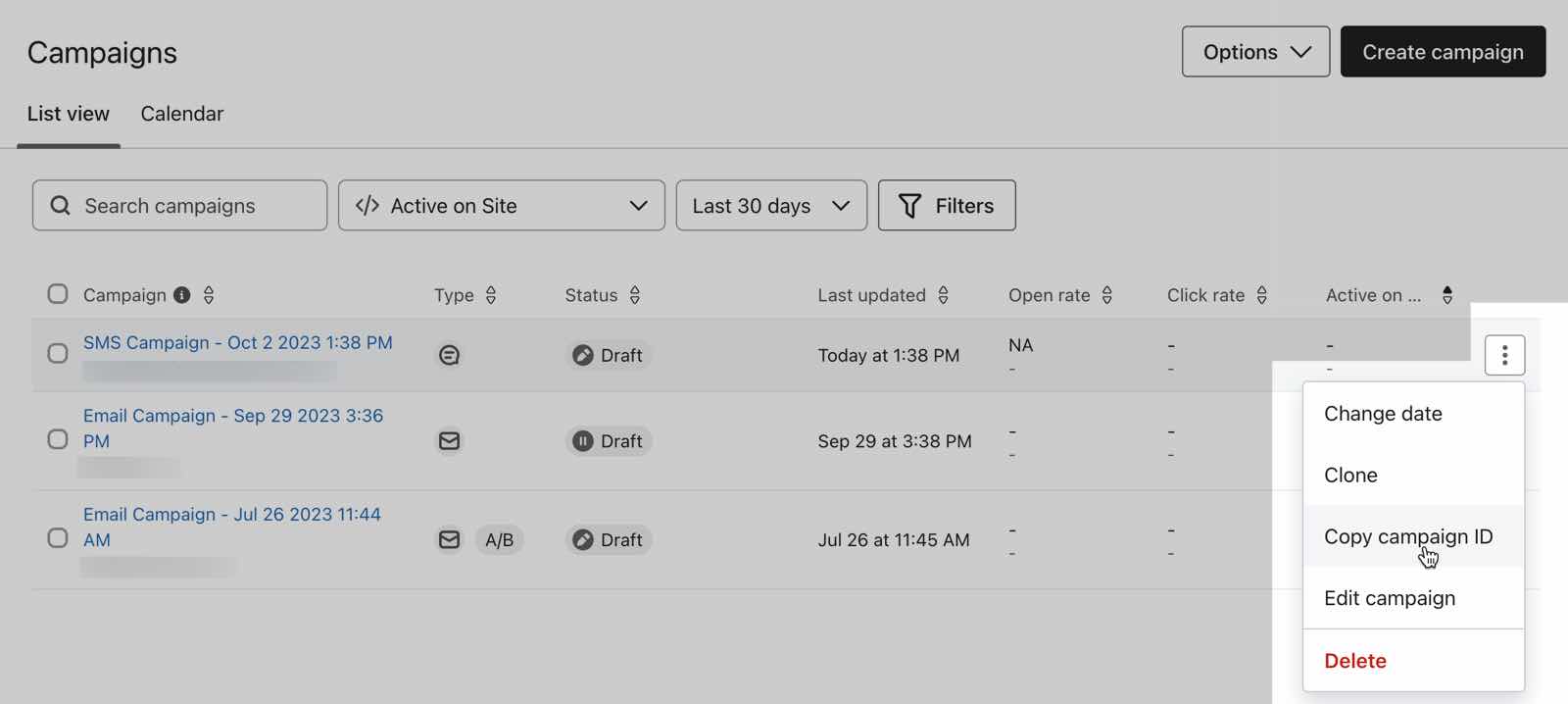Viewport: 1568px width, 704px height.
Task: Toggle the select-all campaigns checkbox
Action: 58,294
